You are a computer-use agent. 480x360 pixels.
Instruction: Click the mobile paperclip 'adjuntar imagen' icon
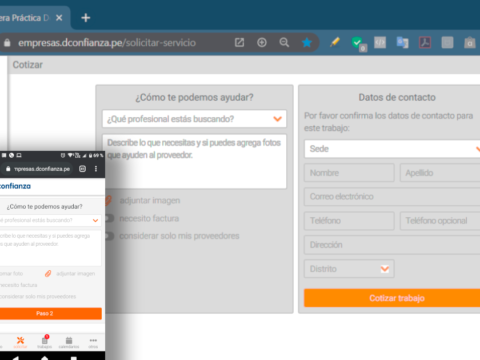(x=48, y=274)
